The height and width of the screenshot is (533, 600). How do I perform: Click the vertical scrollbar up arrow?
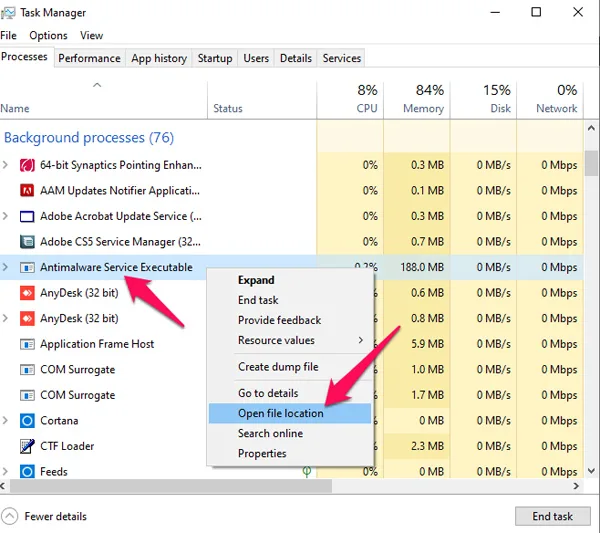point(591,128)
